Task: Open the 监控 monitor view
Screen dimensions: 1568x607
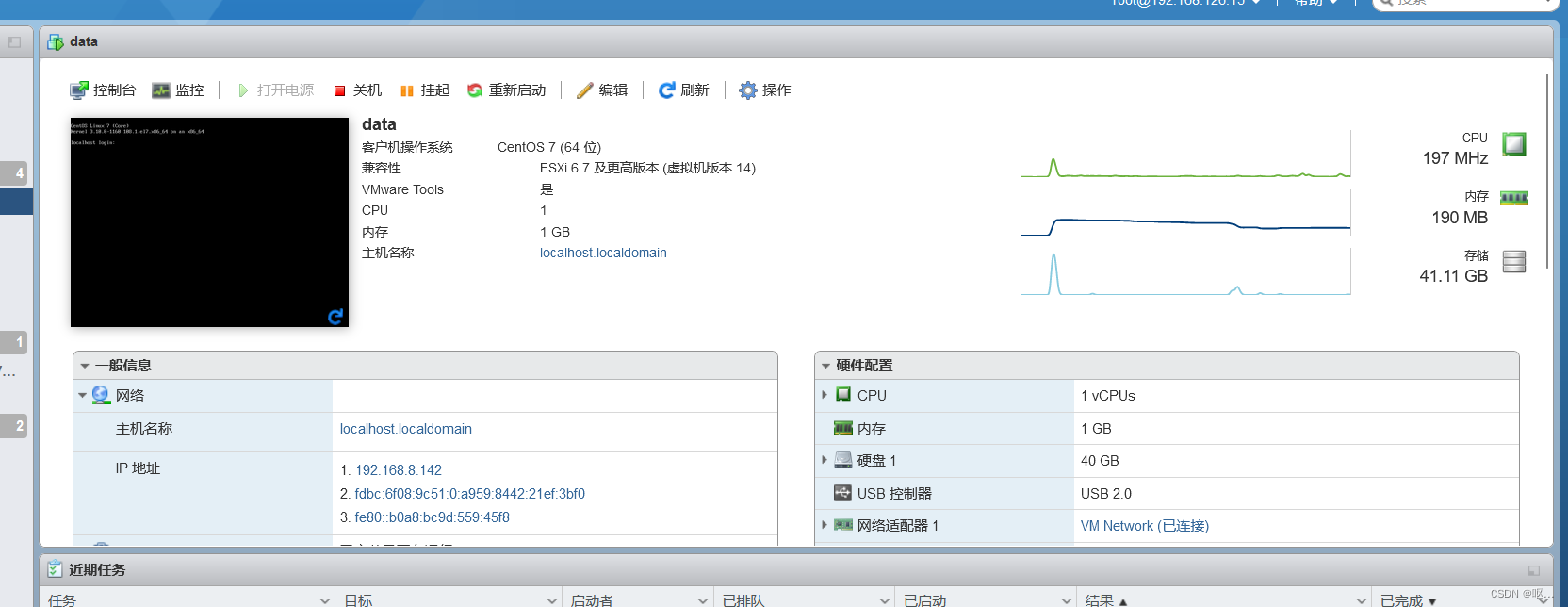Action: tap(178, 90)
